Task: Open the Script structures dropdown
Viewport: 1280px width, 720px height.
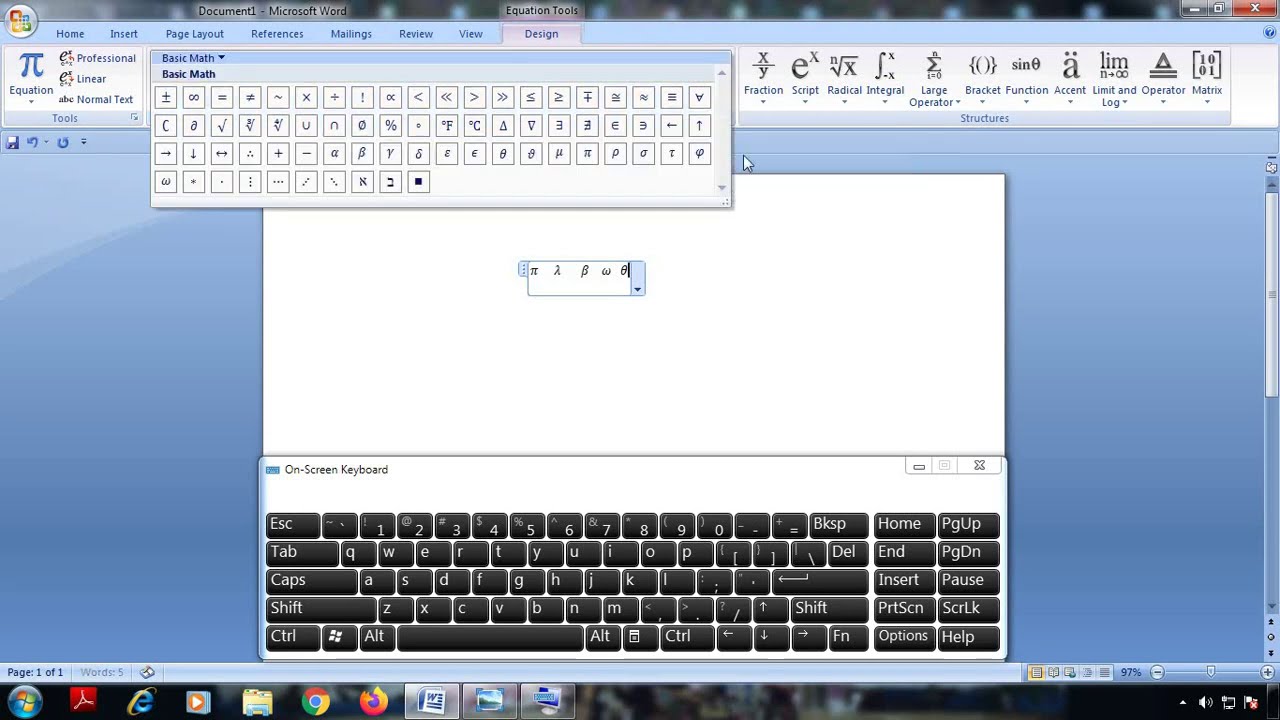Action: pos(805,78)
